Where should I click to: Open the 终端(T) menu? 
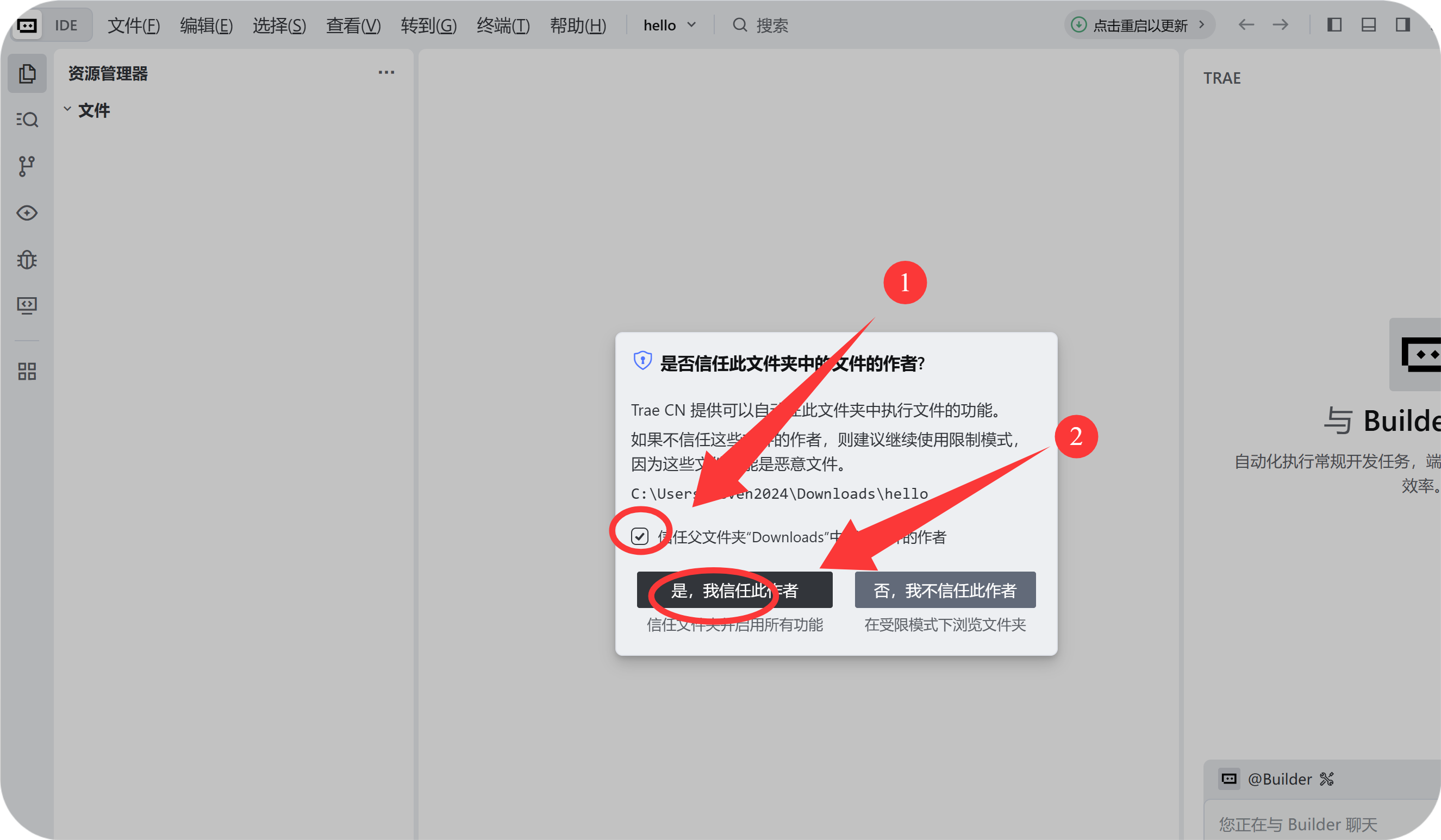[503, 25]
